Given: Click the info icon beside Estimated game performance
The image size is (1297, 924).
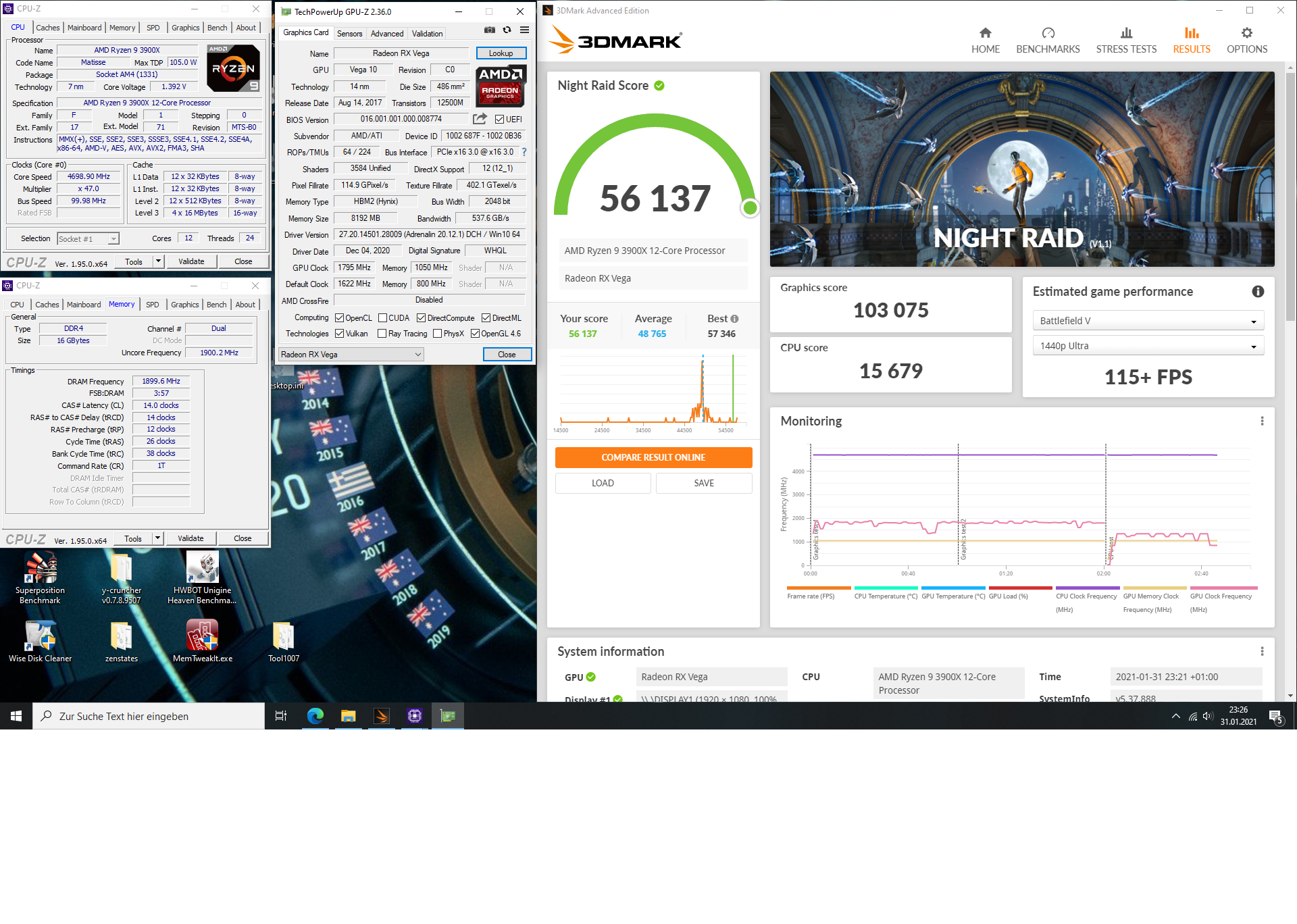Looking at the screenshot, I should click(1258, 291).
